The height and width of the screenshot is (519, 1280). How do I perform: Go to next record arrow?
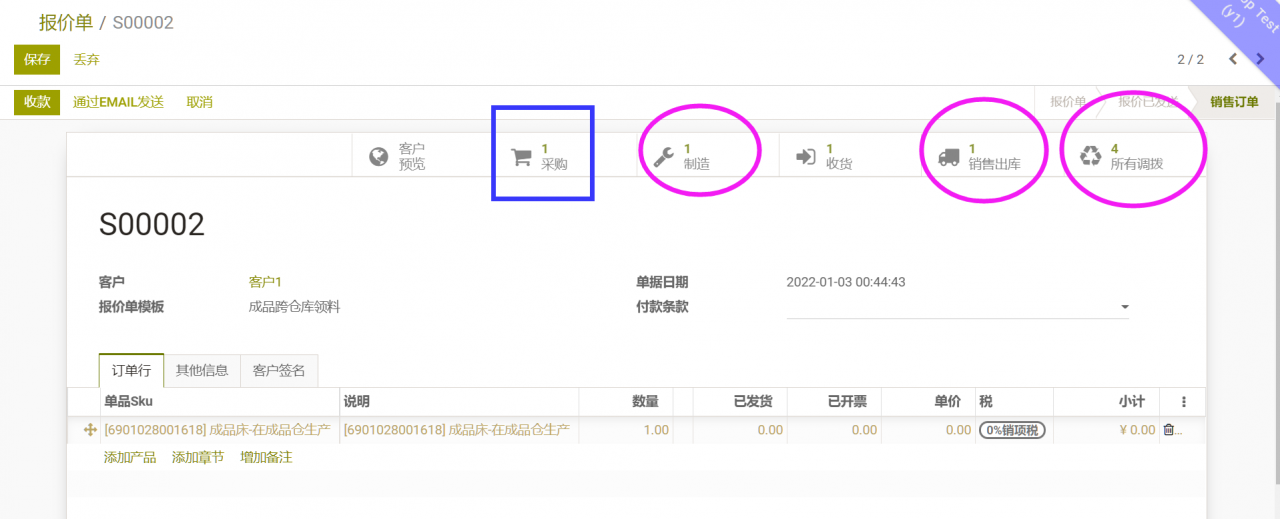coord(1260,59)
